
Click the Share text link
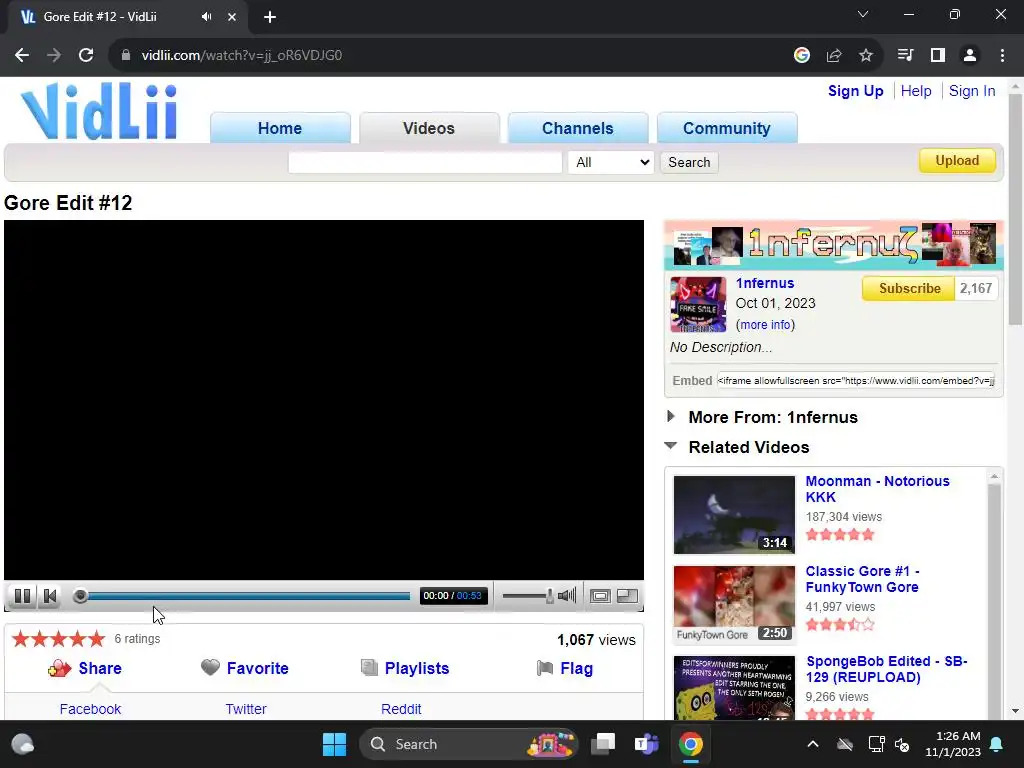pos(100,668)
